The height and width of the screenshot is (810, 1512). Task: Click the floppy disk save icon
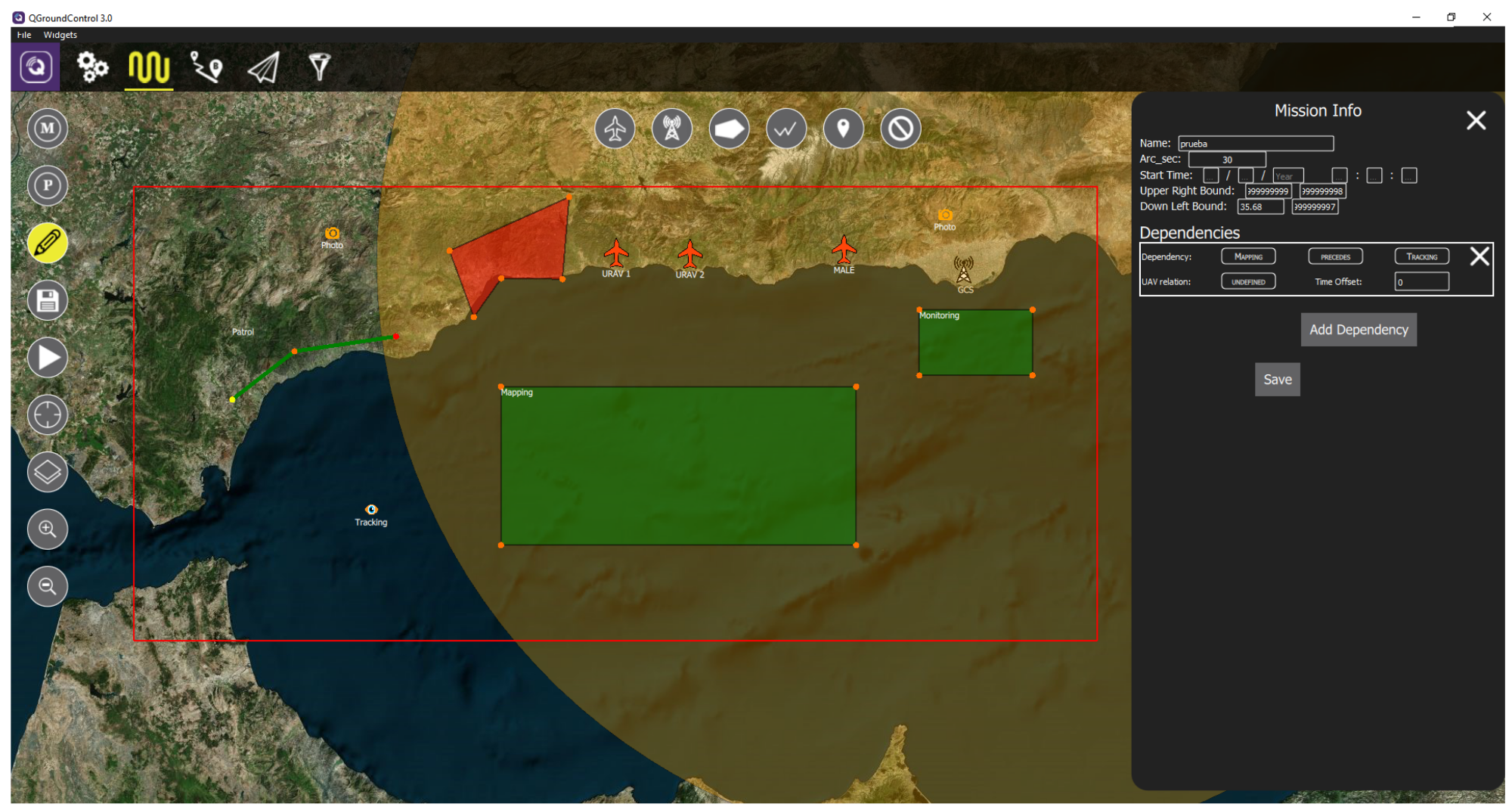tap(48, 300)
